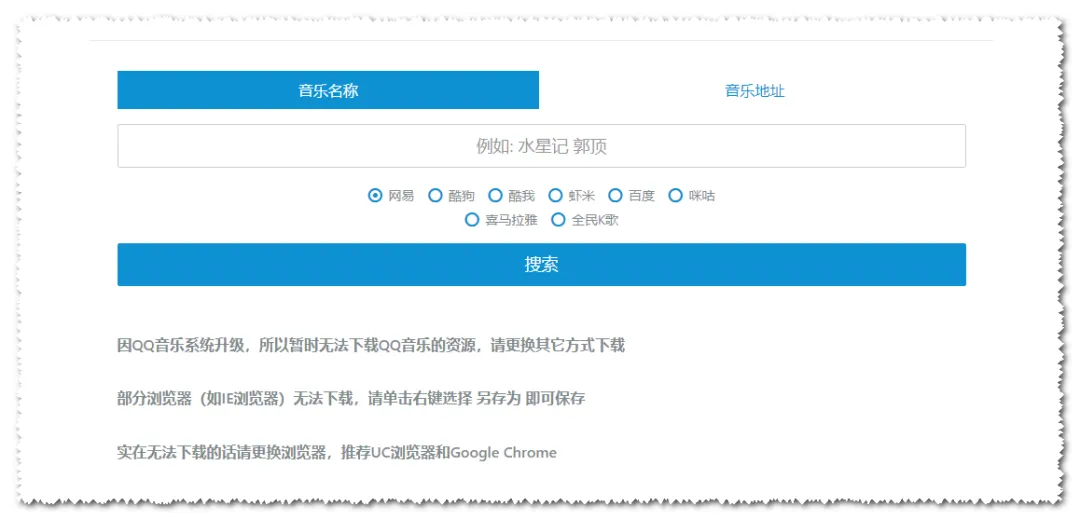The width and height of the screenshot is (1080, 520).
Task: Select the 全民K歌 radio option
Action: point(559,220)
